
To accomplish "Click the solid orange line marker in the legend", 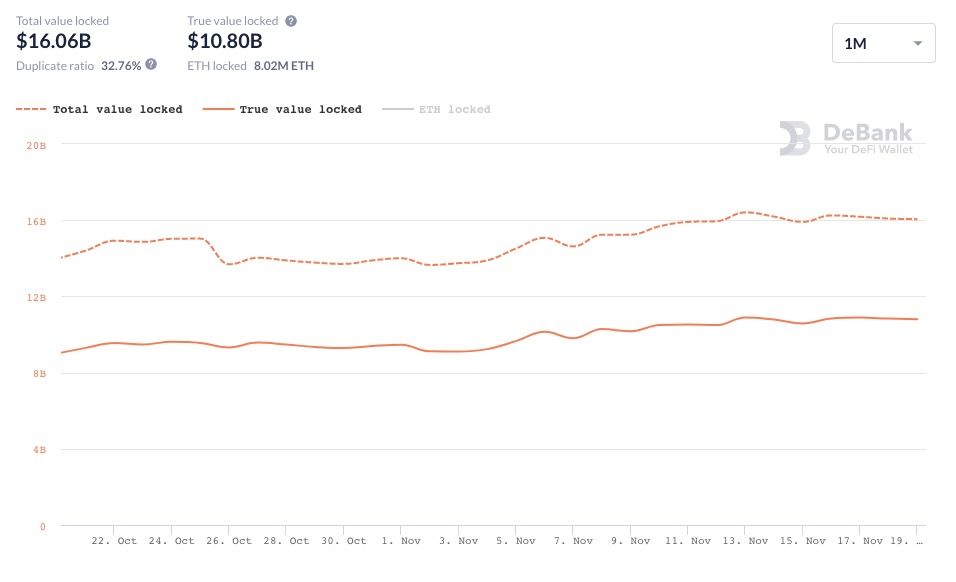I will click(217, 110).
